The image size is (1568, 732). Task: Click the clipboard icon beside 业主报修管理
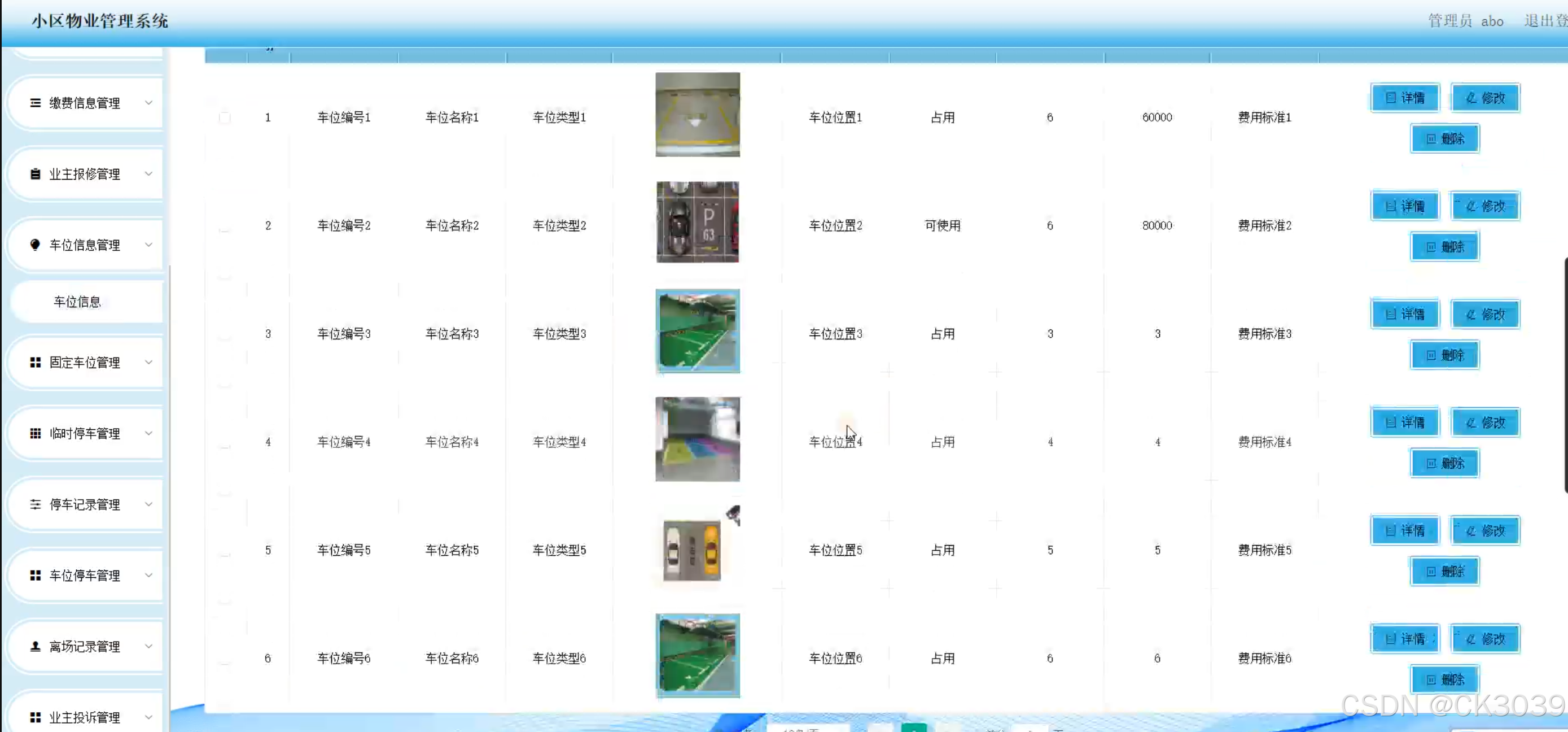click(36, 174)
